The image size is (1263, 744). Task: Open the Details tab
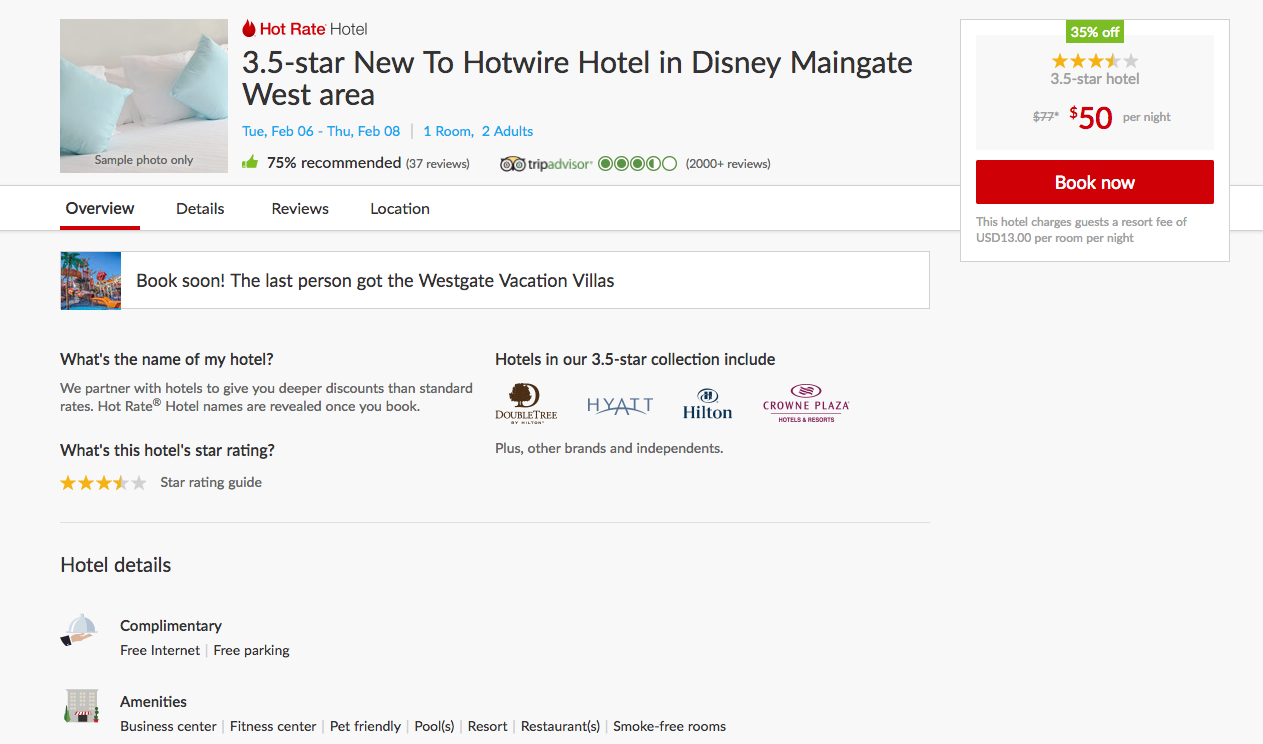click(200, 208)
